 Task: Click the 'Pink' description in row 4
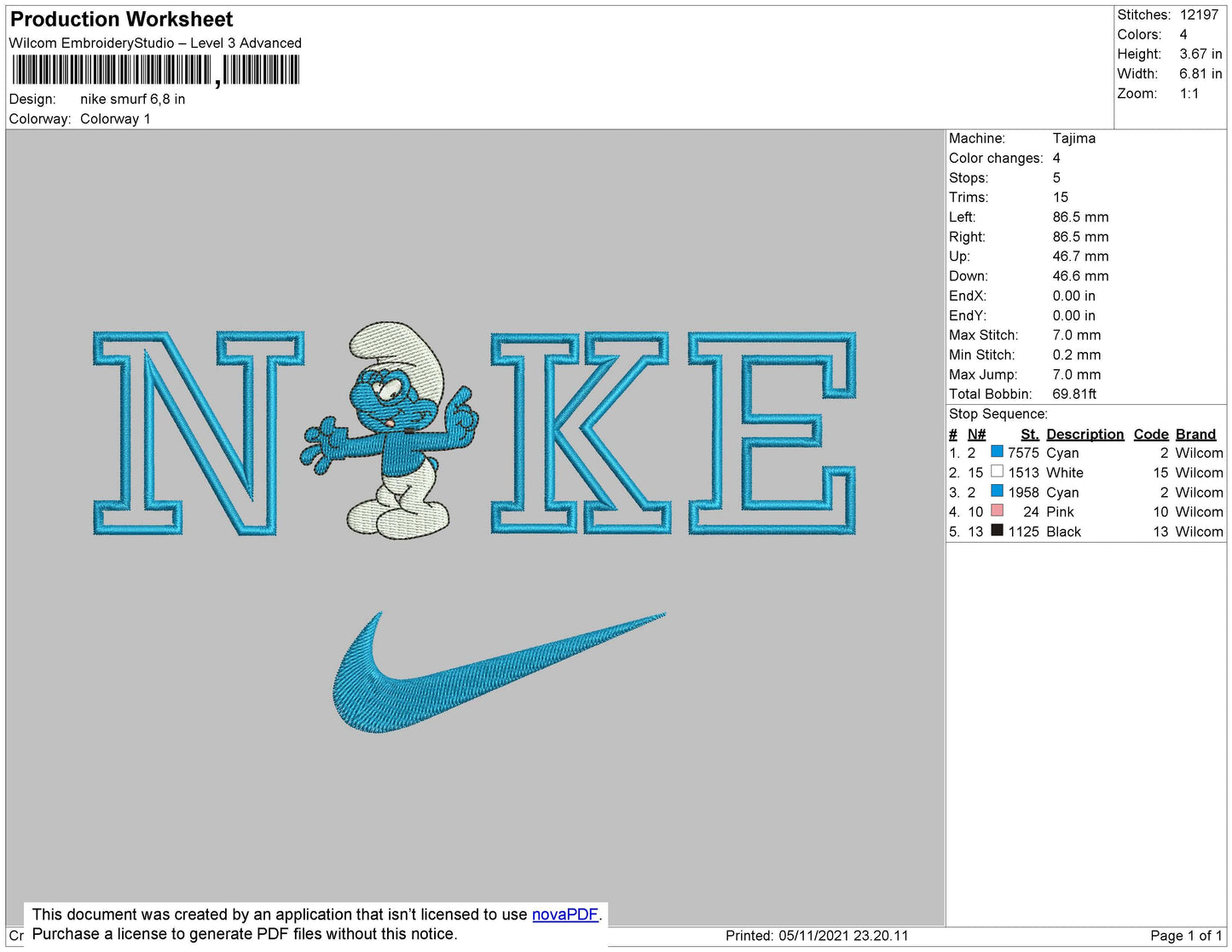click(1060, 512)
